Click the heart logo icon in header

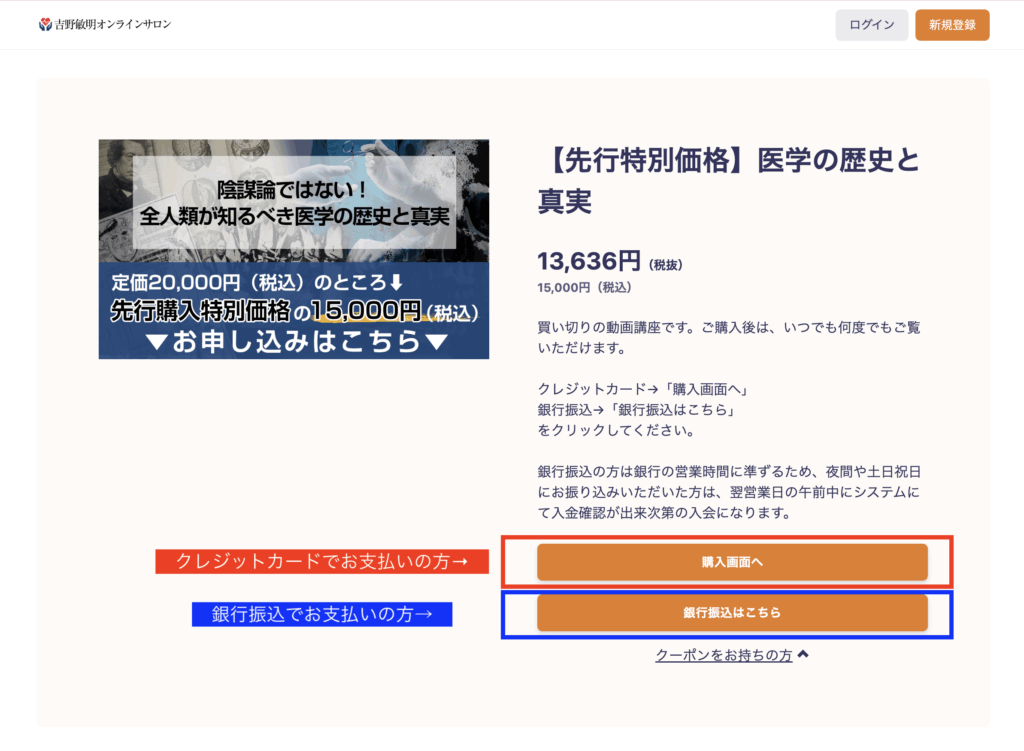45,24
